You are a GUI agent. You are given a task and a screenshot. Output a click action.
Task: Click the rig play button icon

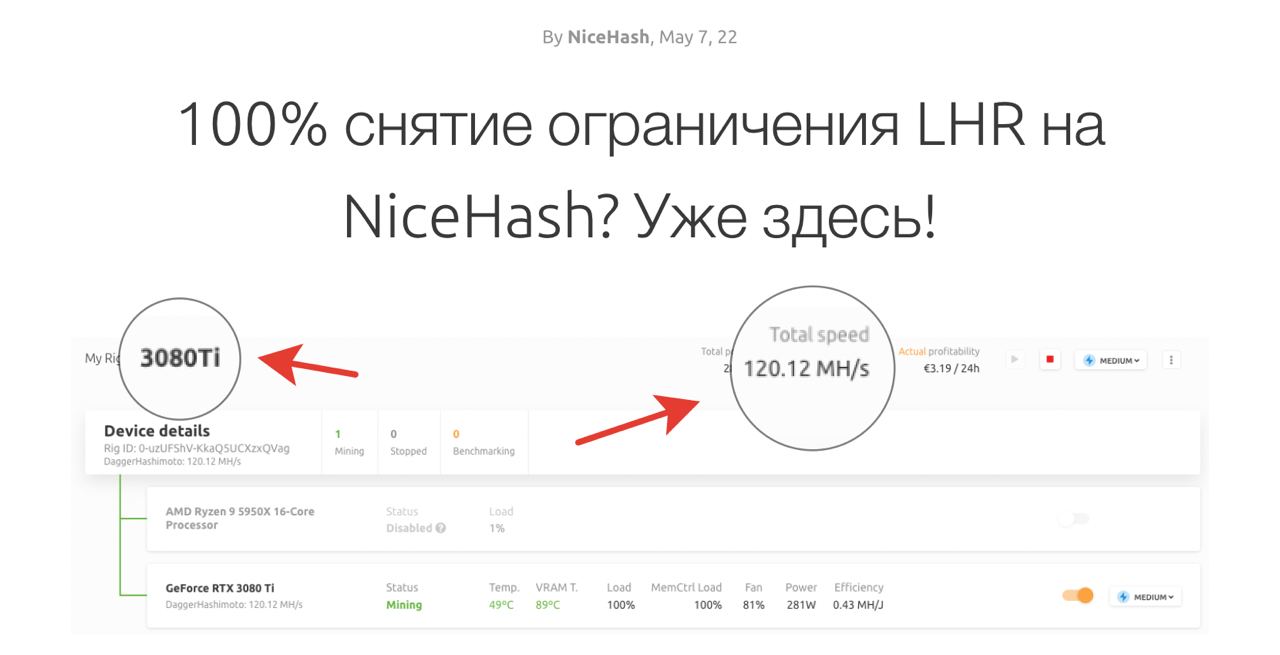(1015, 359)
